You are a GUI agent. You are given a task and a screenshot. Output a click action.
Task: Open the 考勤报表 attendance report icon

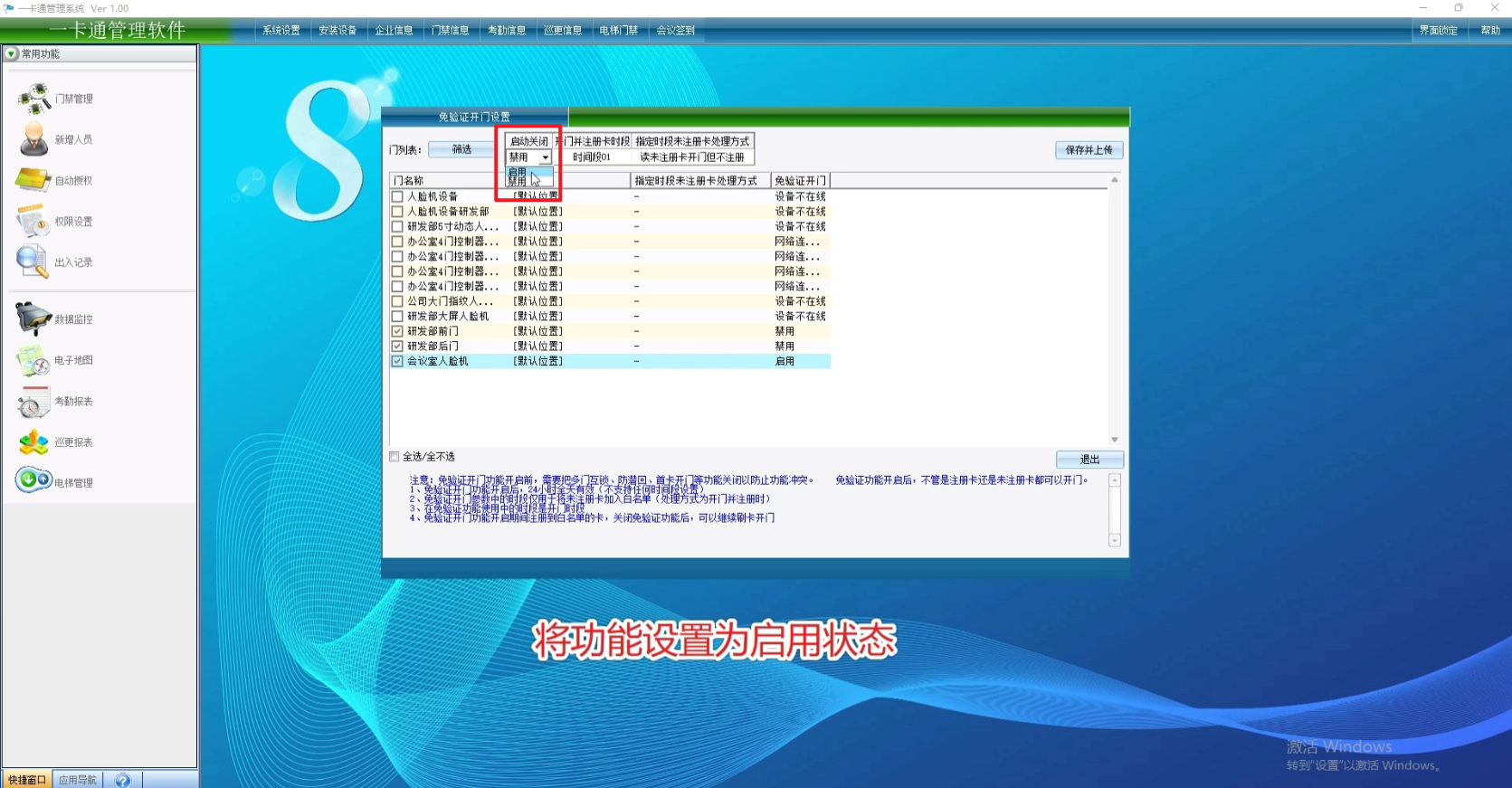(x=33, y=402)
